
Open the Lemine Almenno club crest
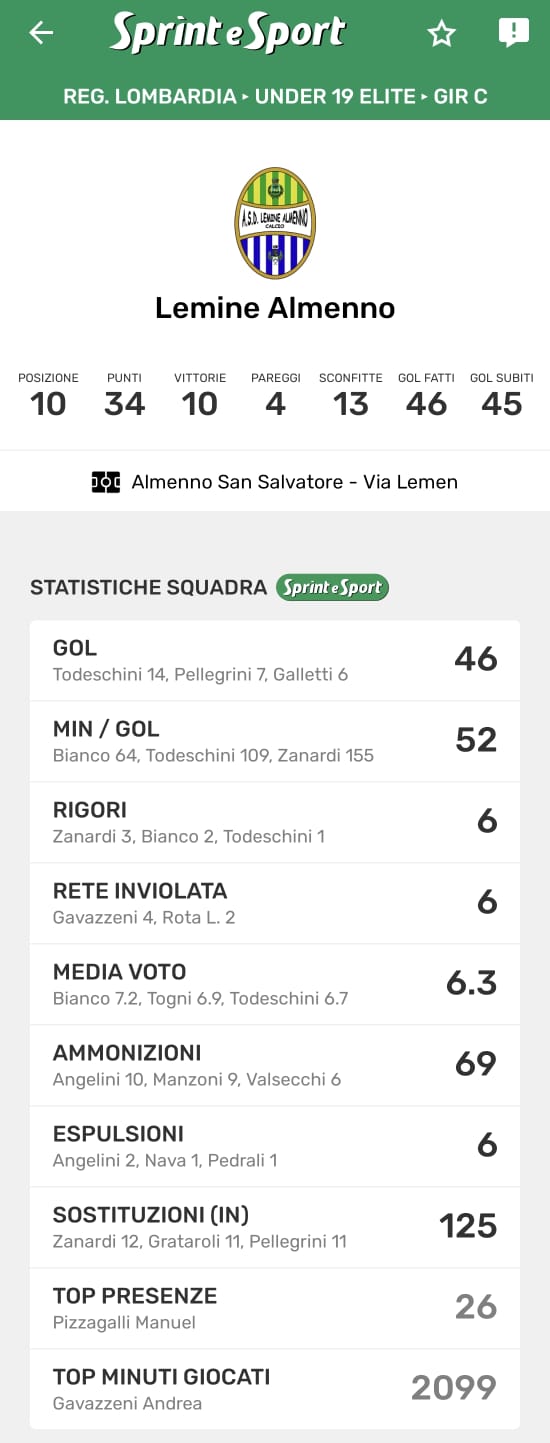275,223
